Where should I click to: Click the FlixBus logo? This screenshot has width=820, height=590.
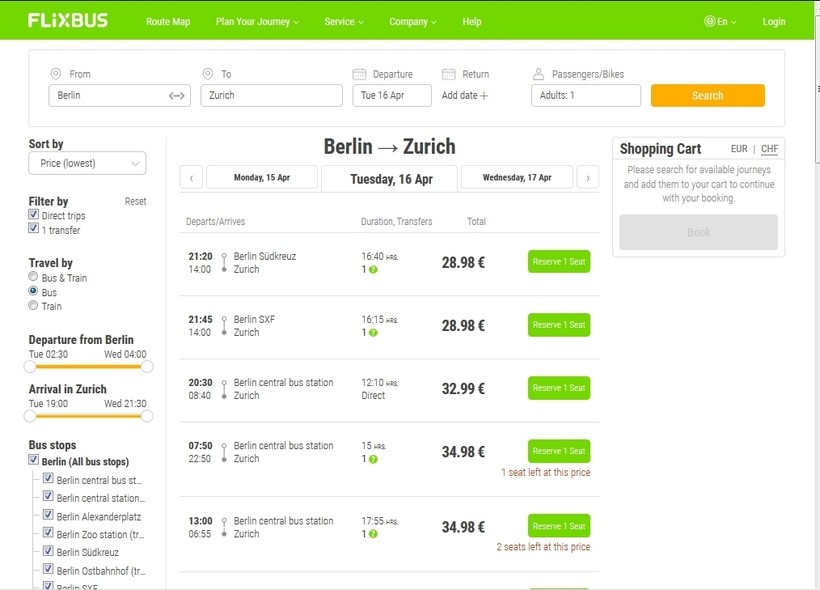68,21
